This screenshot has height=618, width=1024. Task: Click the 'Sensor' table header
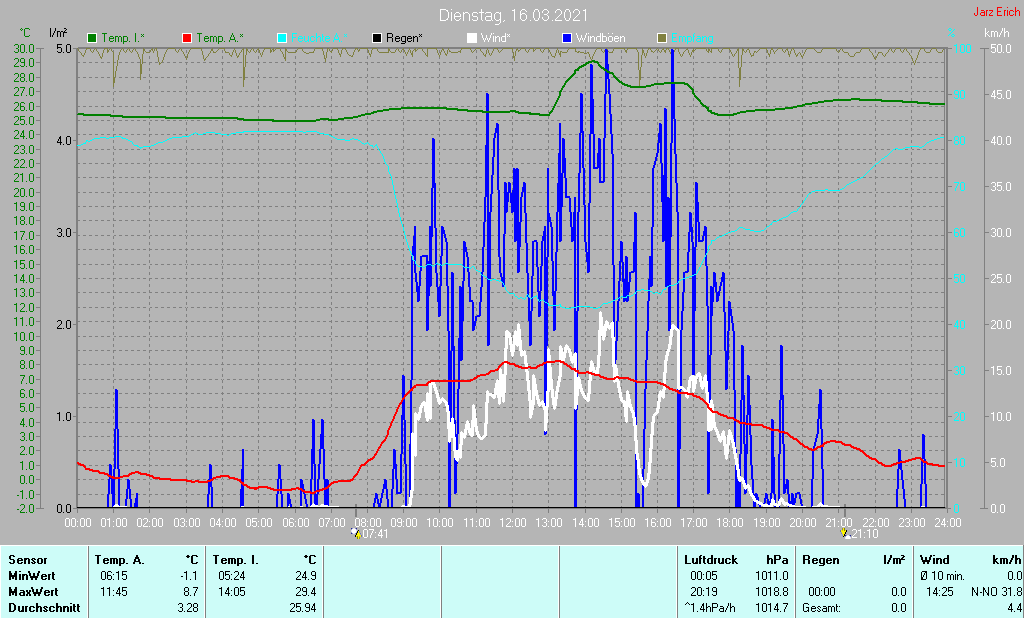[x=27, y=560]
